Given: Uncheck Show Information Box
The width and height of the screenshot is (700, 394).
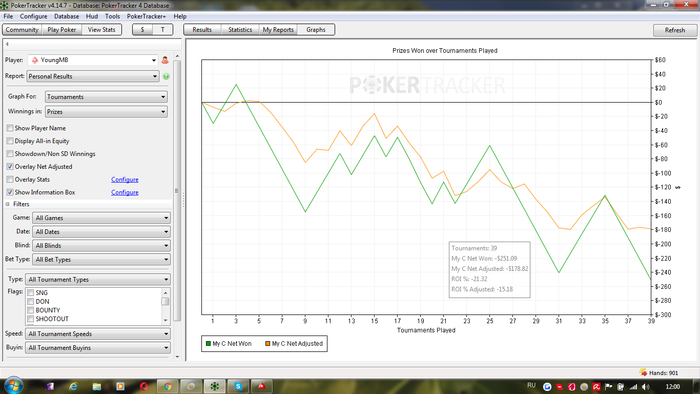Looking at the screenshot, I should click(x=10, y=192).
